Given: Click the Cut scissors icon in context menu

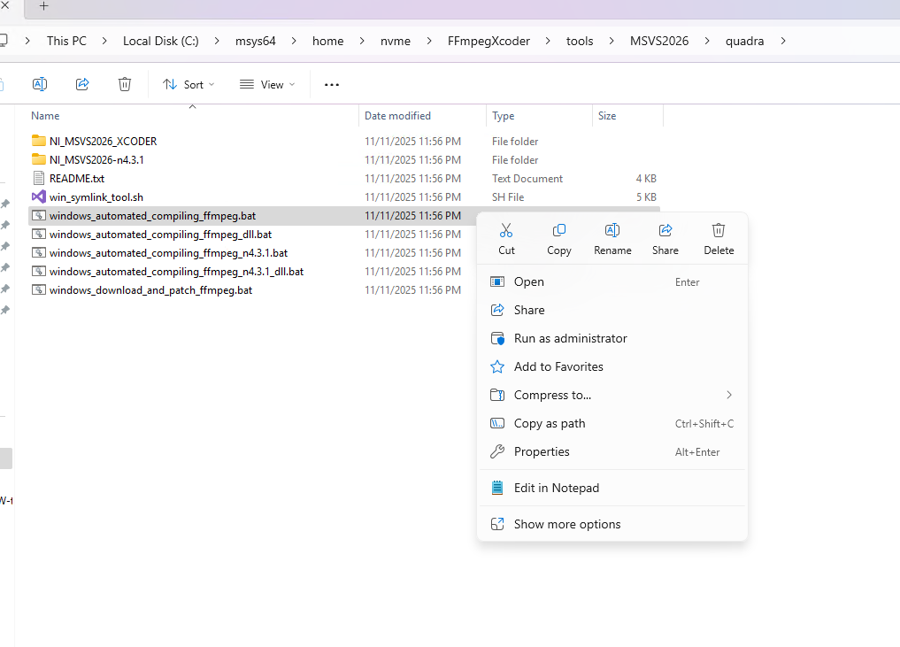Looking at the screenshot, I should [x=506, y=231].
